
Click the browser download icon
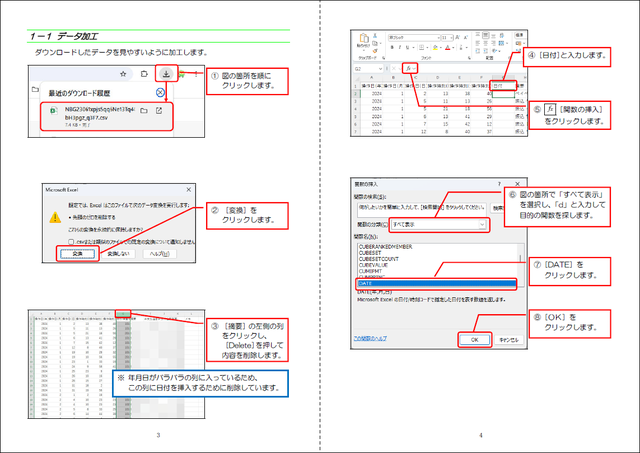click(x=166, y=74)
